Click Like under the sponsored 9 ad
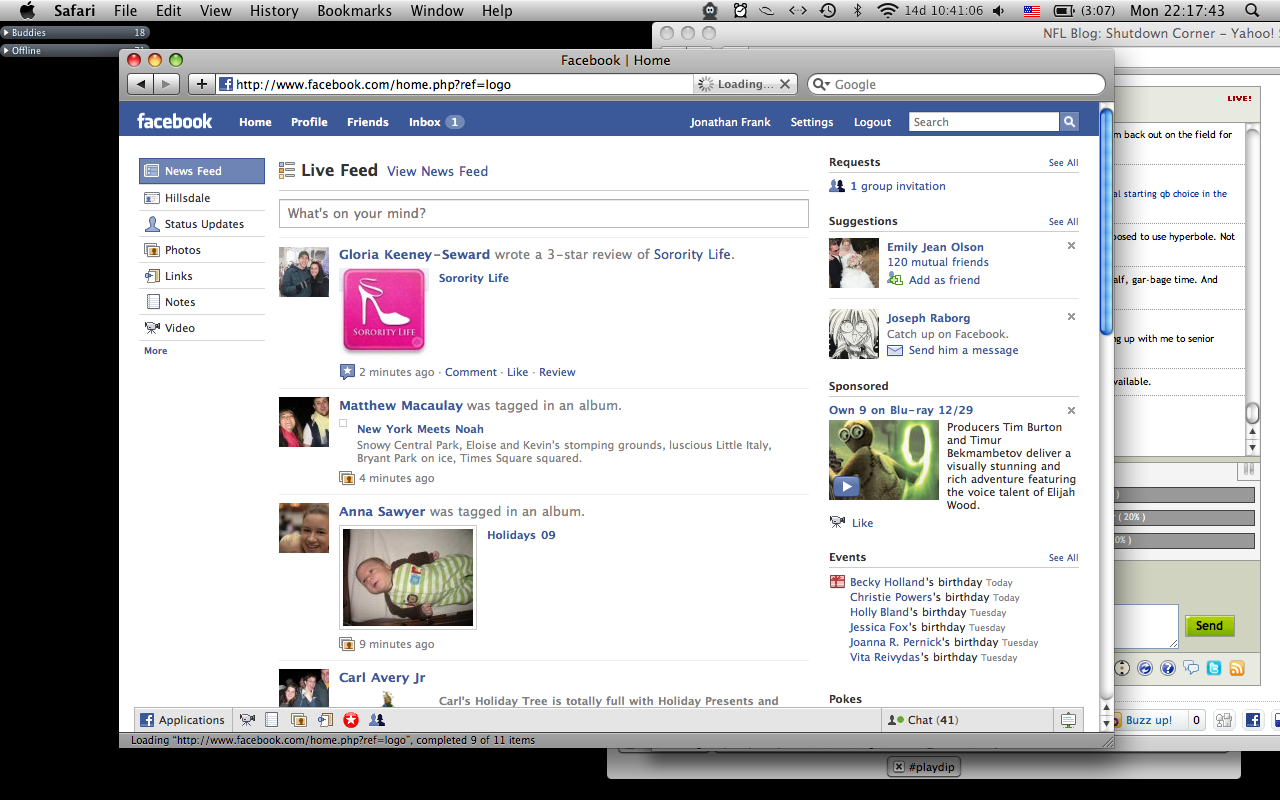Viewport: 1280px width, 800px height. click(862, 523)
